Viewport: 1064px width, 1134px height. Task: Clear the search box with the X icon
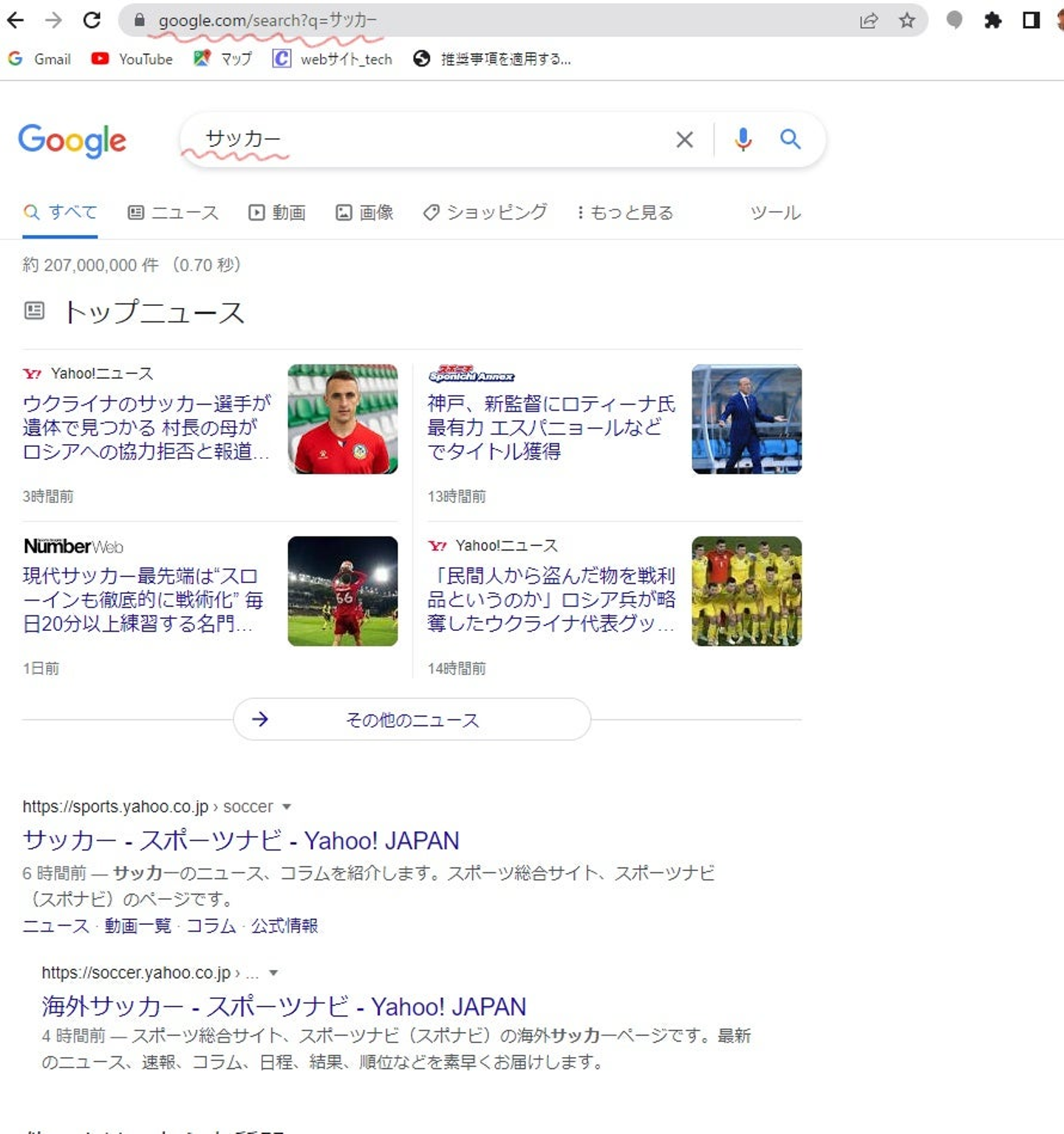(684, 139)
